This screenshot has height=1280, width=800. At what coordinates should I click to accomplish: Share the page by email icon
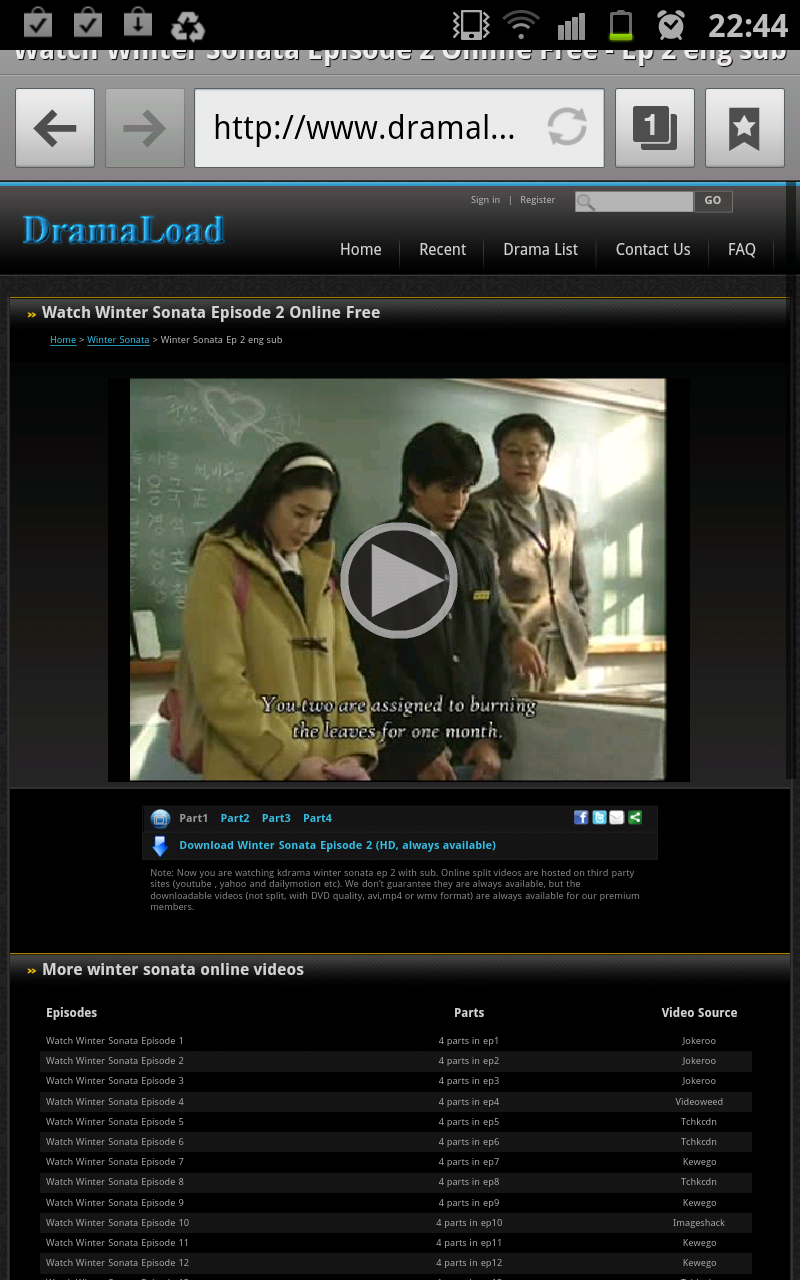pyautogui.click(x=617, y=817)
